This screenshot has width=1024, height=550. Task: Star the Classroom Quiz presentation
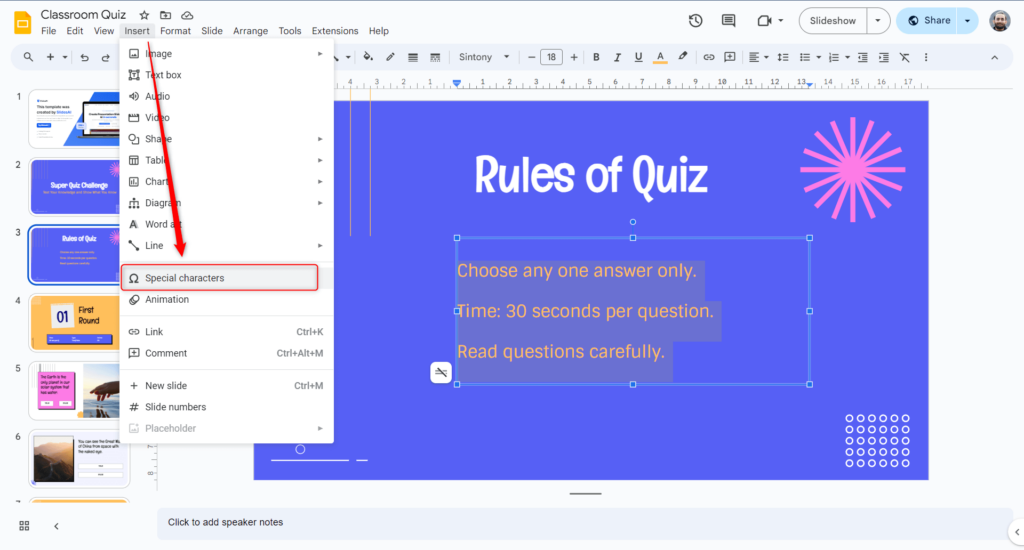click(144, 16)
